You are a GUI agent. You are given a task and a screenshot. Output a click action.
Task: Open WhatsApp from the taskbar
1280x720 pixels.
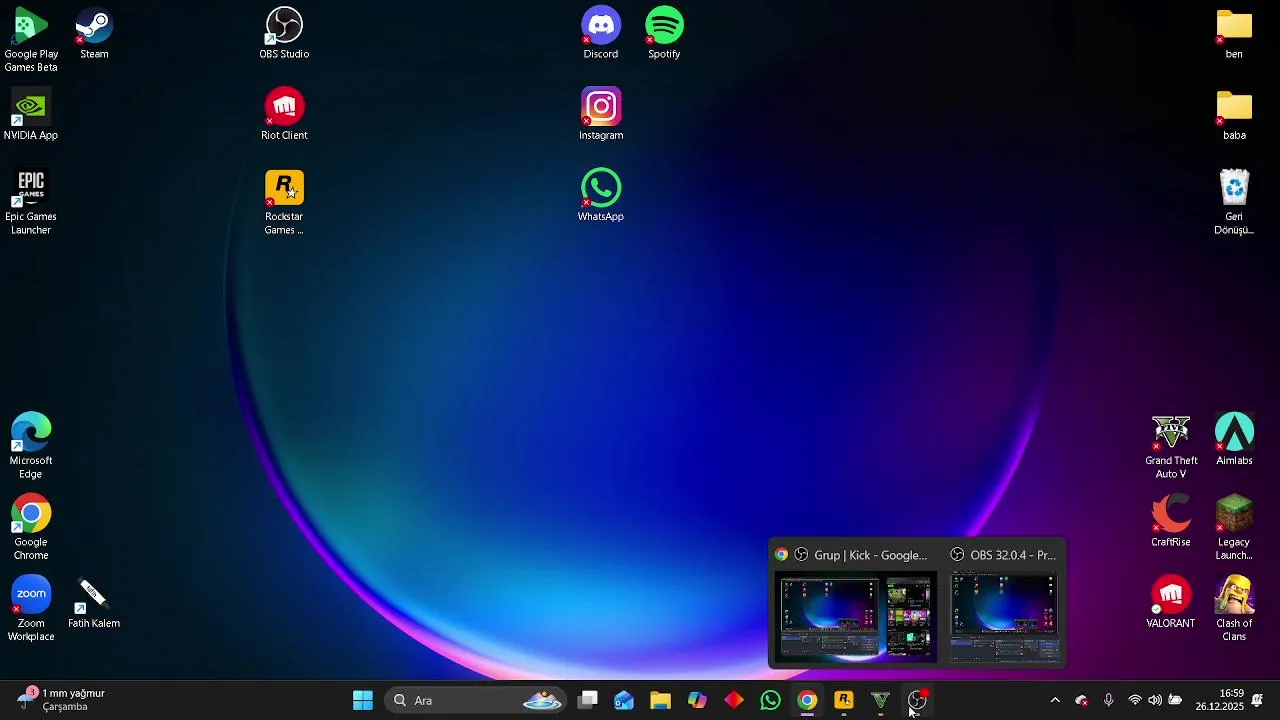(770, 700)
